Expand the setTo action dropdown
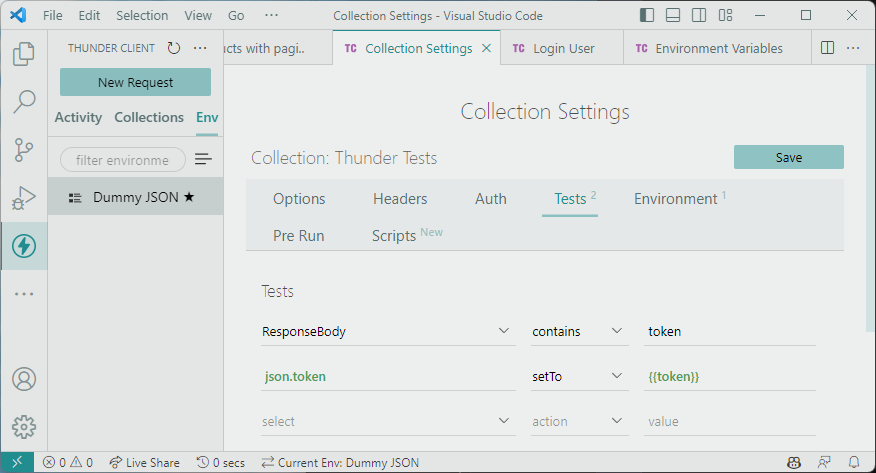 pos(579,377)
